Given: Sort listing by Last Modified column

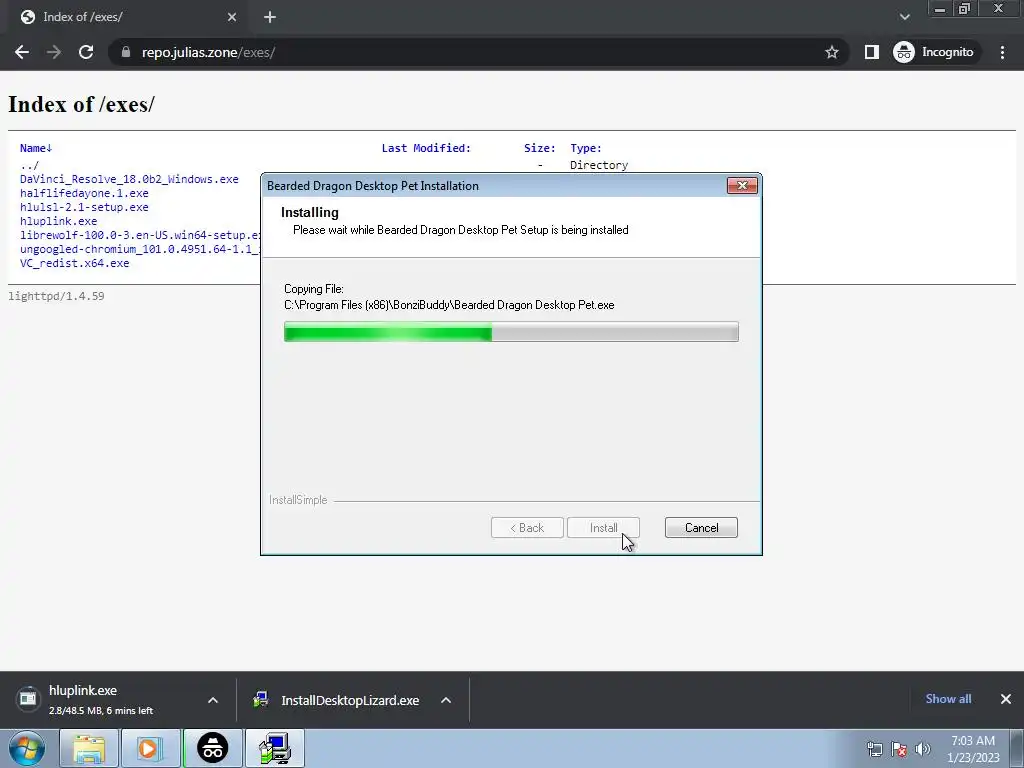Looking at the screenshot, I should coord(426,148).
